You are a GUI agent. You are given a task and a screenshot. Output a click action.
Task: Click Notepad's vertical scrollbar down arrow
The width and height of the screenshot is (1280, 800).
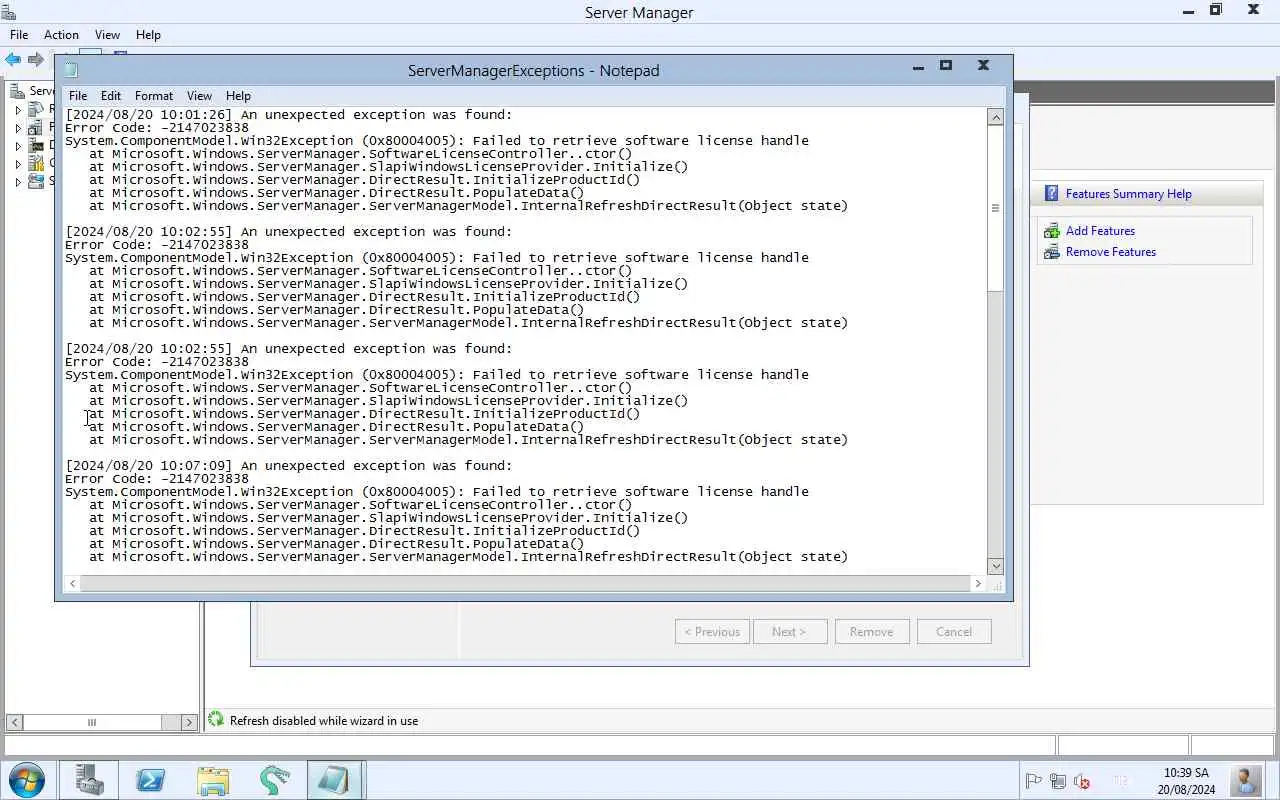(x=995, y=566)
